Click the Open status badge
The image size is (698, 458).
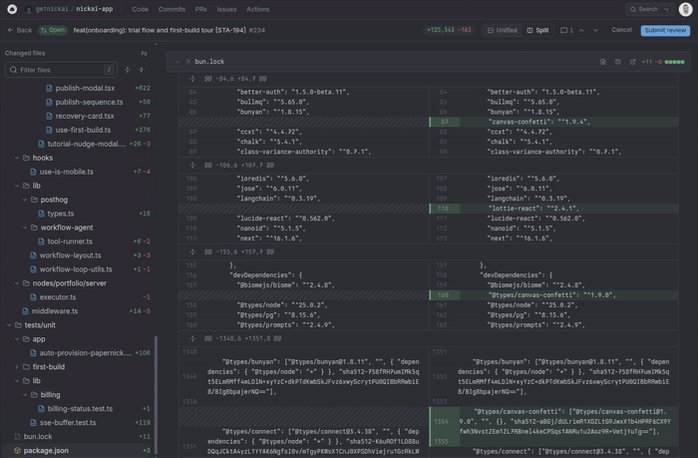pos(53,30)
